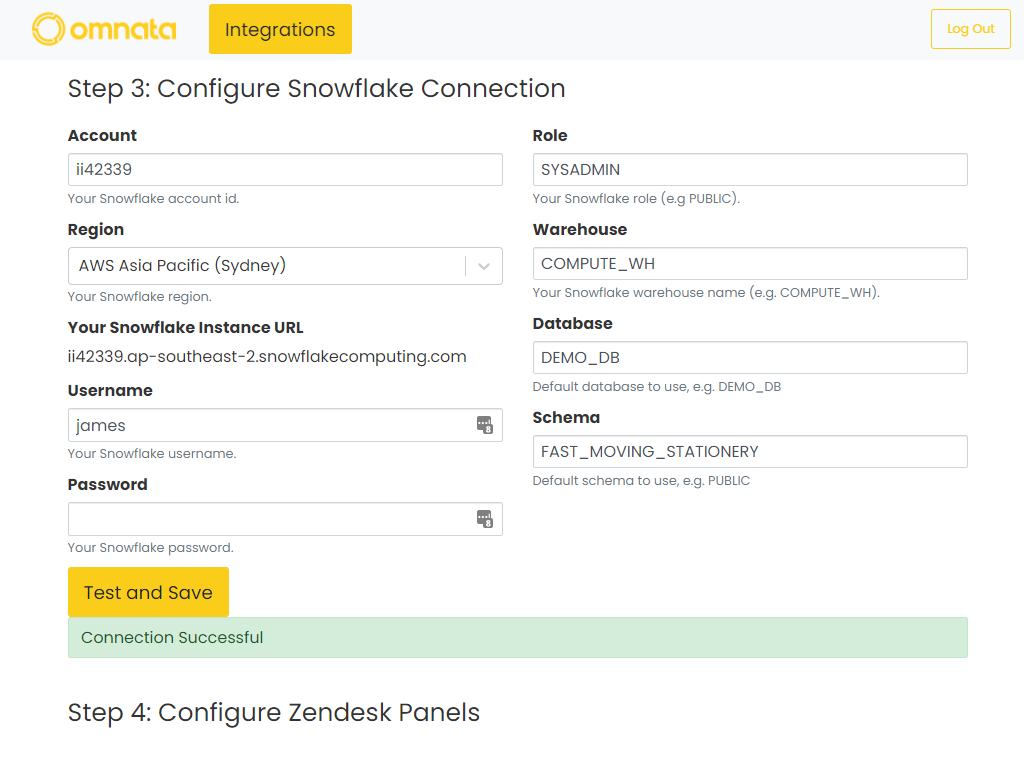The width and height of the screenshot is (1024, 768).
Task: Click the 'Step 4: Configure Zendesk Panels' heading
Action: tap(274, 712)
